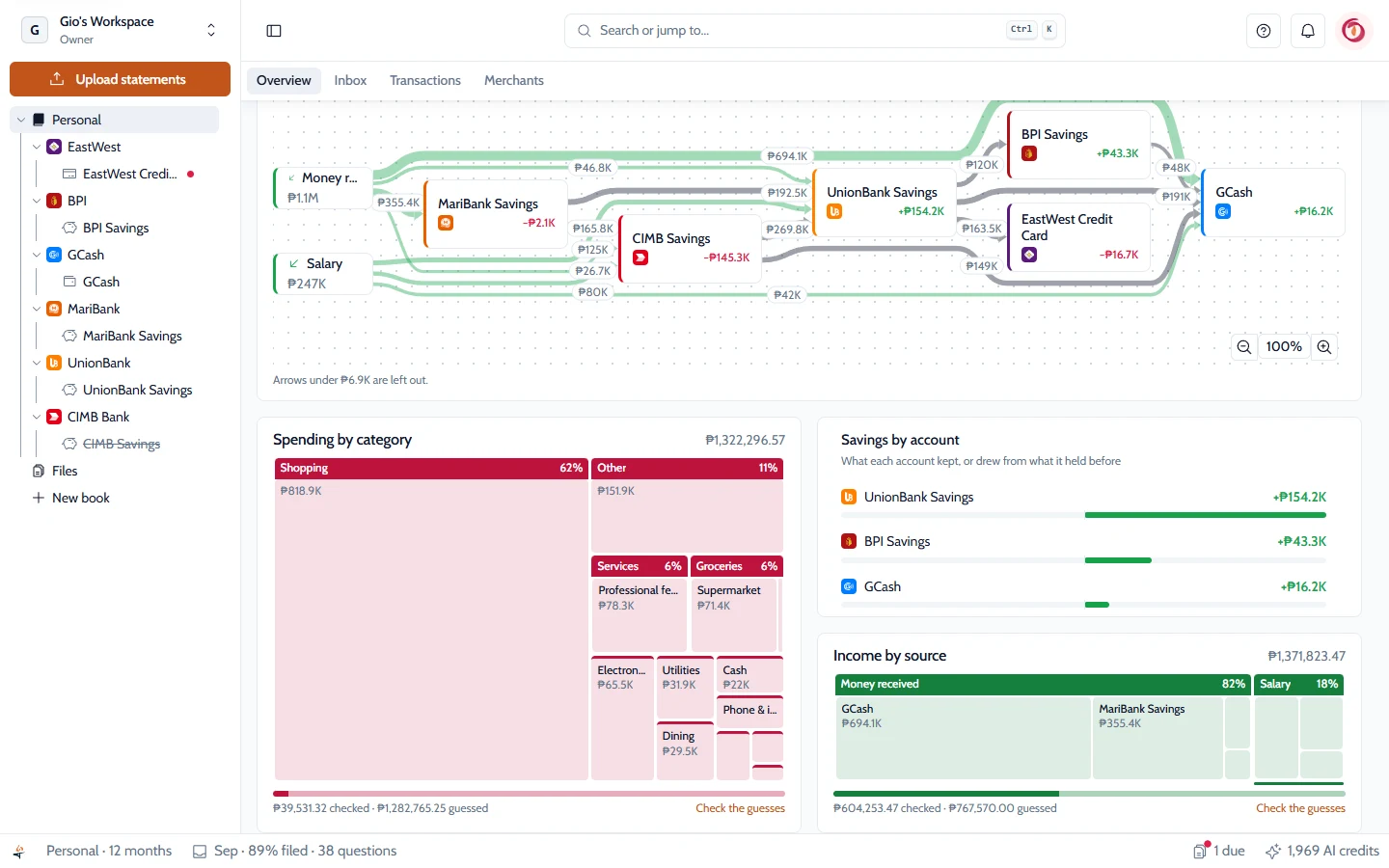Click the Personal · 12 months status

pyautogui.click(x=109, y=851)
